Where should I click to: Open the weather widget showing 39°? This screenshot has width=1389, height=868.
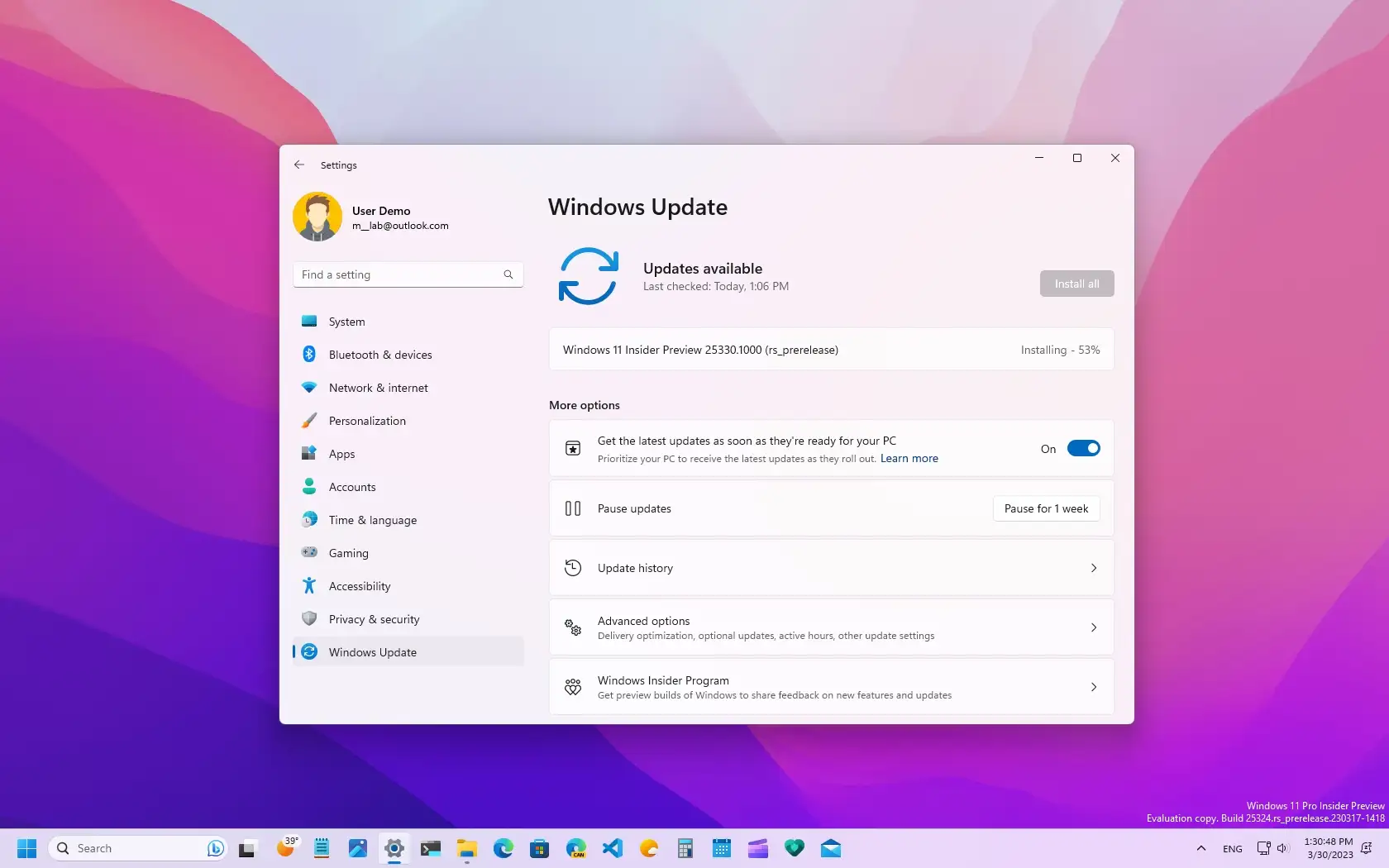point(286,848)
